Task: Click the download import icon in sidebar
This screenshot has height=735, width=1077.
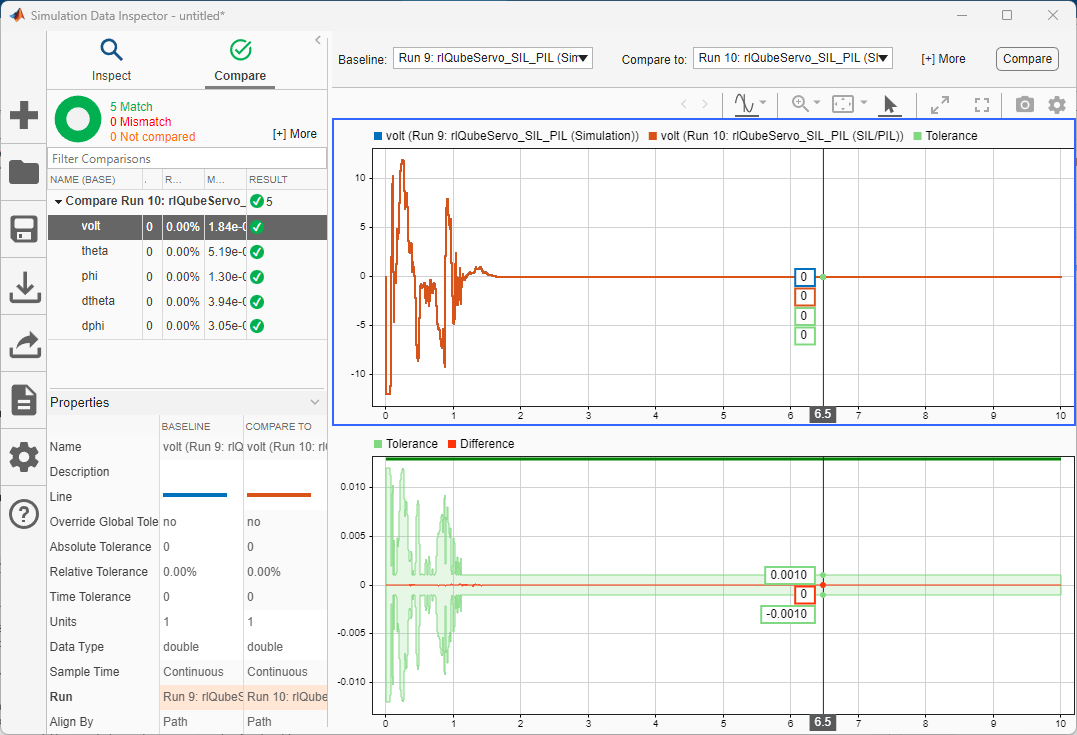Action: click(23, 287)
